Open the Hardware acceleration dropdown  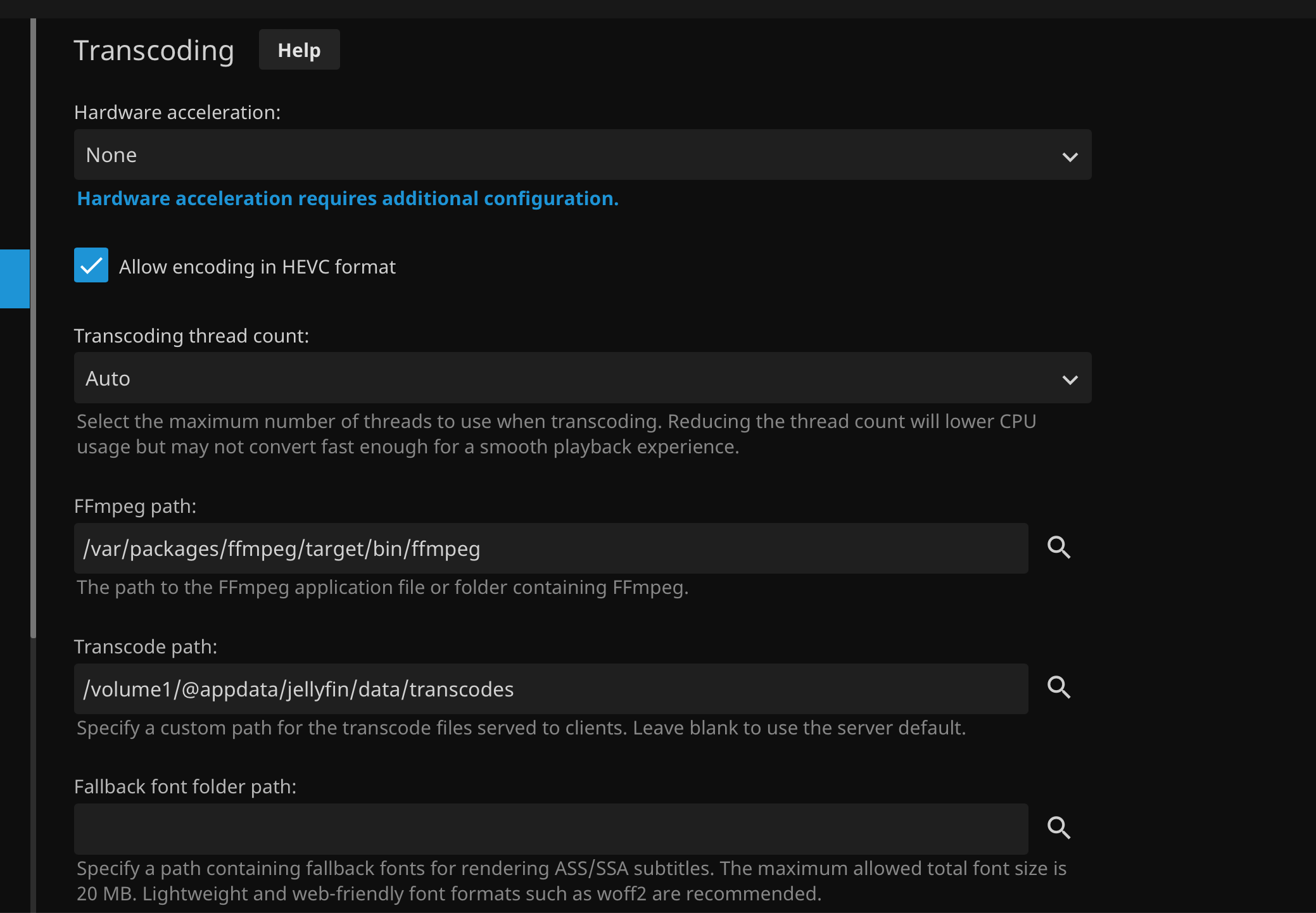(570, 155)
